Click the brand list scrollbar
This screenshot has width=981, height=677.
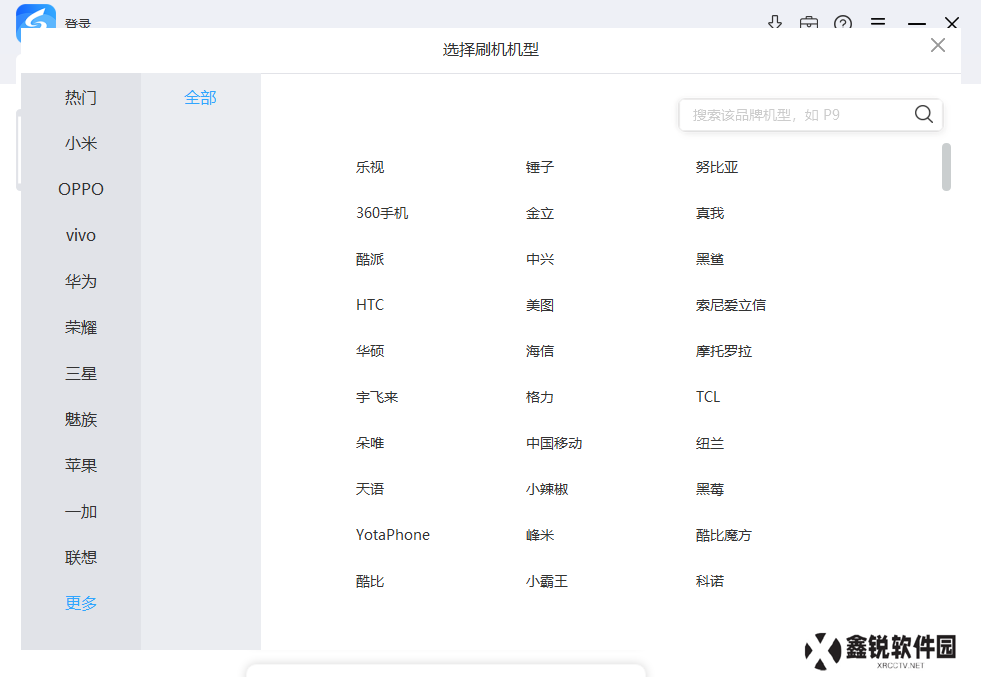point(946,166)
